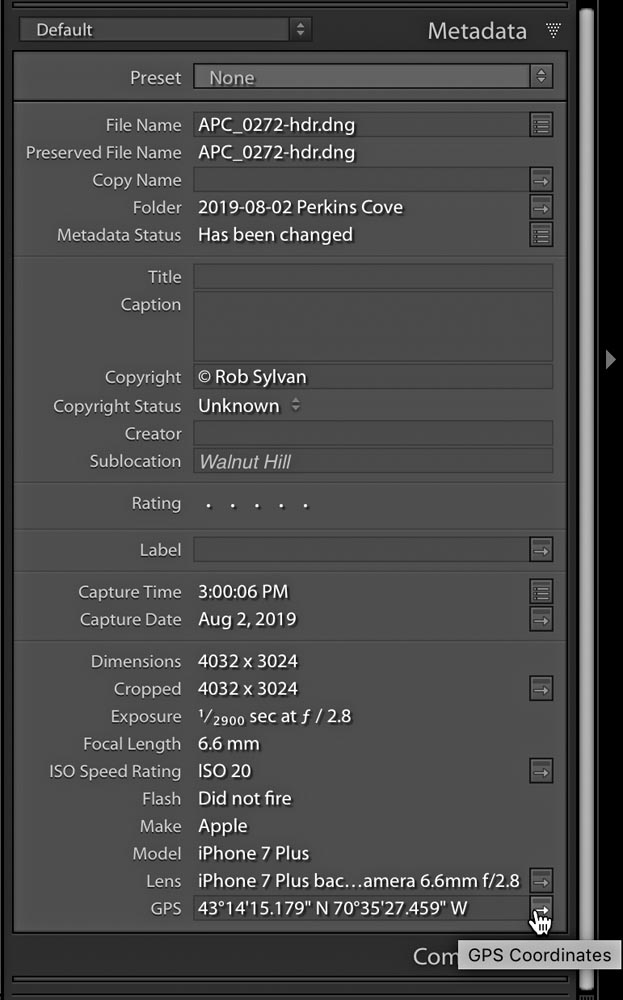Click the Sublocation Walnut Hill field
This screenshot has height=1000, width=623.
coord(370,461)
